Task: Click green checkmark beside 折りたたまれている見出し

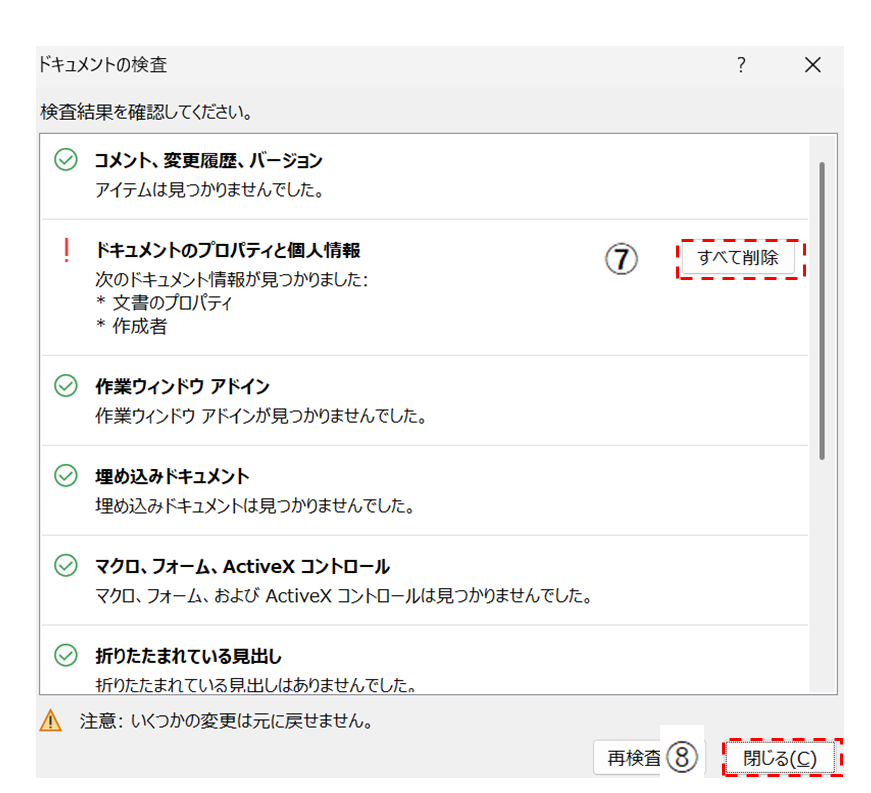Action: [x=66, y=656]
